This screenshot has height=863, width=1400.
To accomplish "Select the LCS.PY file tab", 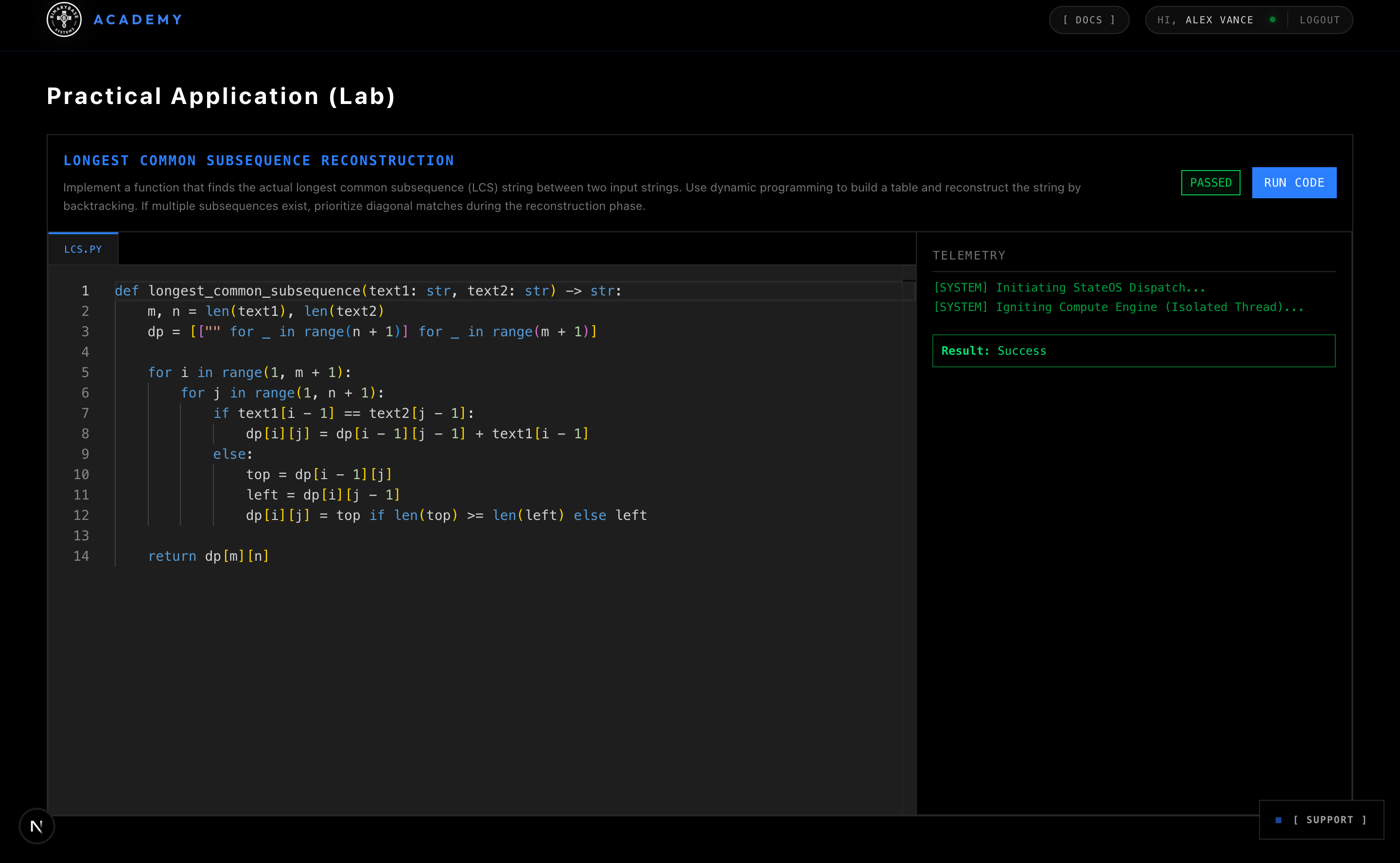I will tap(83, 249).
